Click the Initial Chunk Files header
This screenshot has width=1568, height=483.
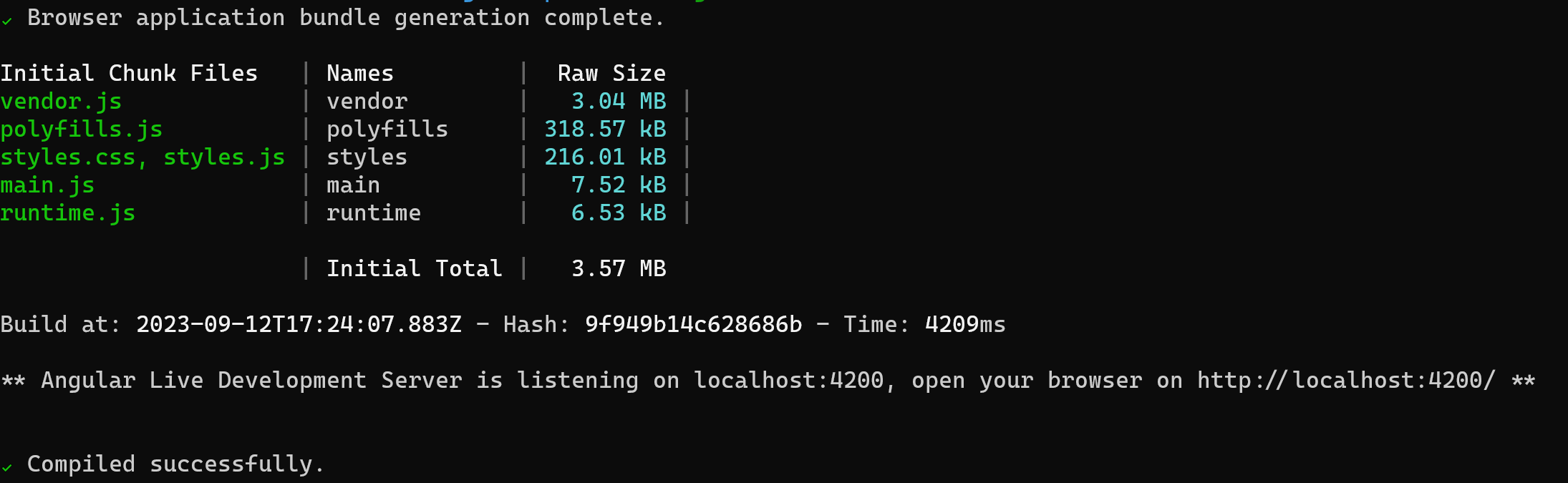tap(129, 73)
